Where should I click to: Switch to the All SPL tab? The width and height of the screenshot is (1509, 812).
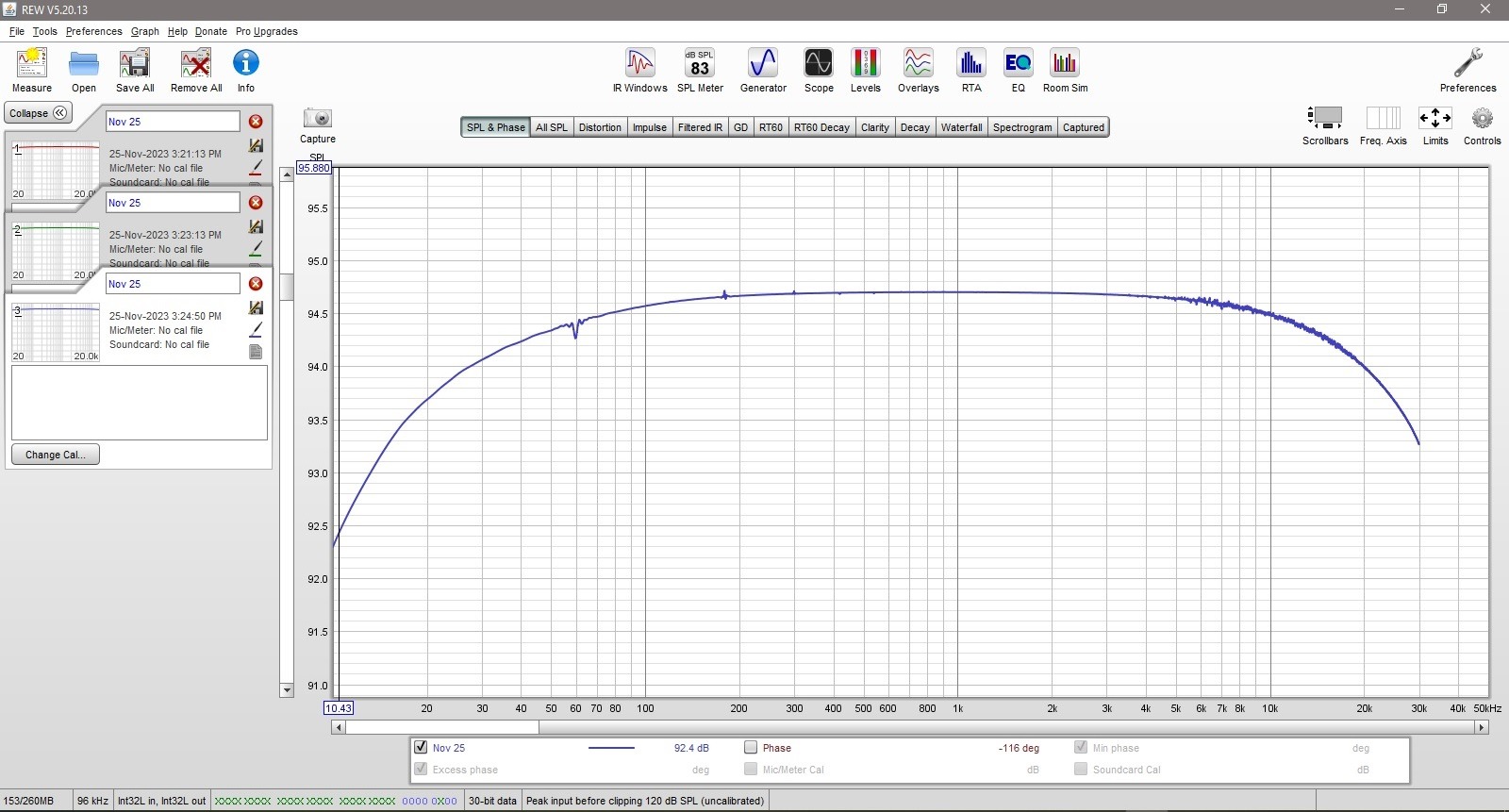click(x=552, y=127)
